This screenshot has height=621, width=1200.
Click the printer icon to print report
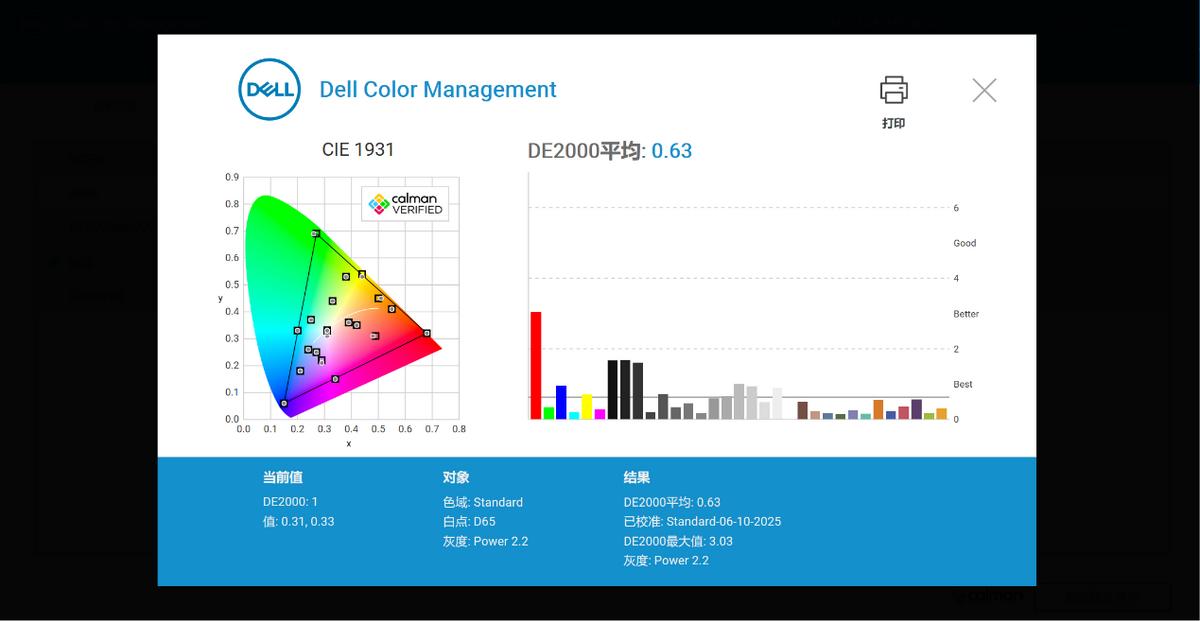(894, 90)
